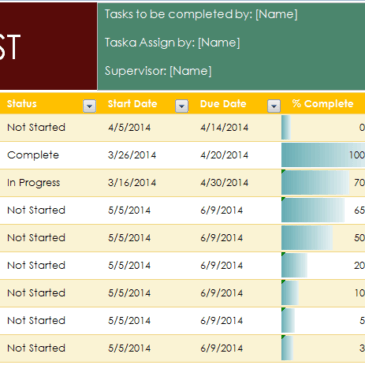The image size is (365, 365).
Task: Select the 'In Progress' status cell
Action: 49,183
